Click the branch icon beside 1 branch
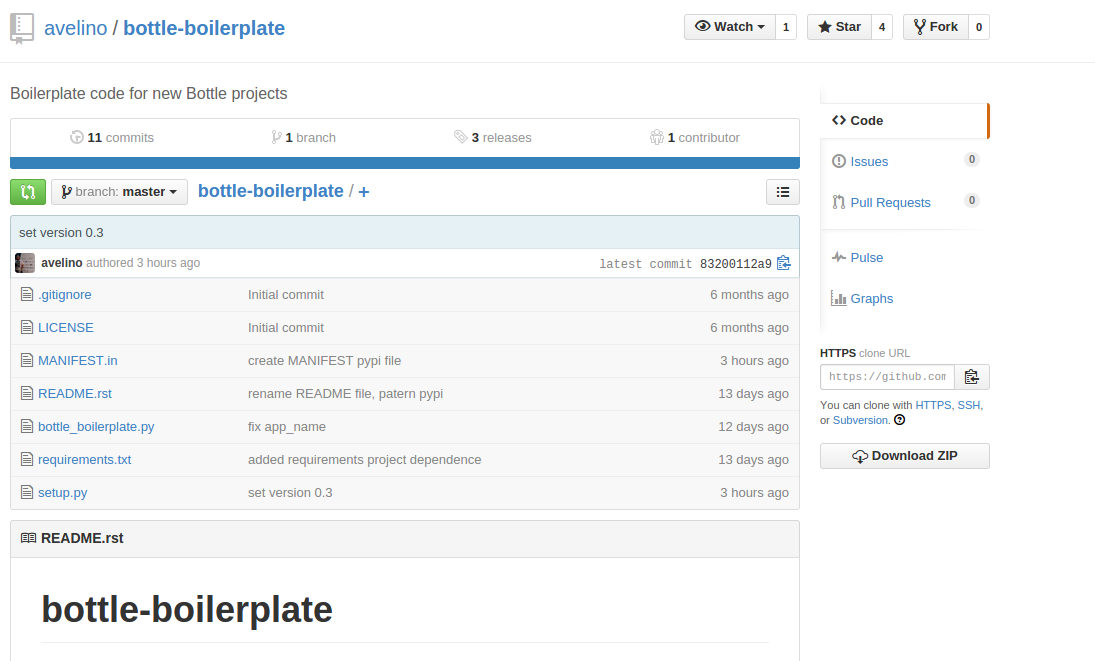Viewport: 1095px width, 661px height. (x=277, y=138)
